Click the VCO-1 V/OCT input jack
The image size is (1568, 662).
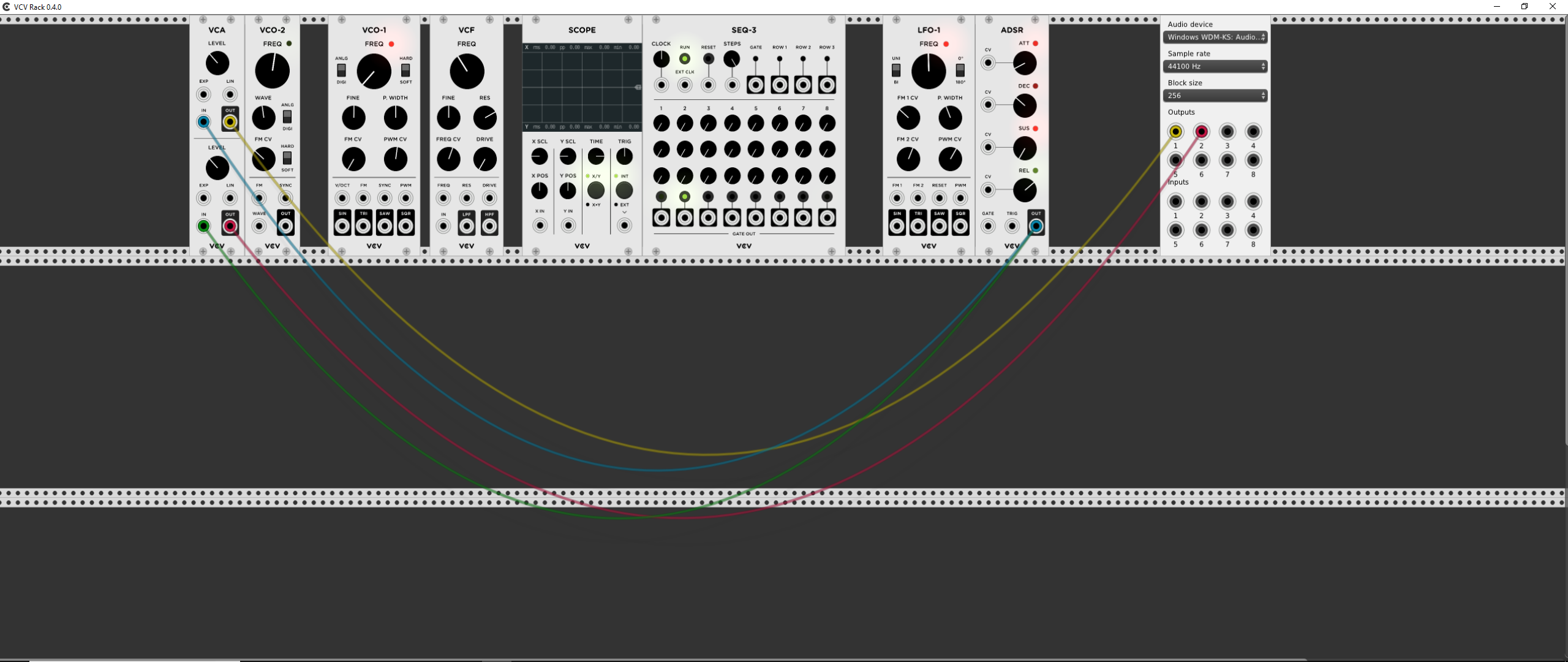tap(342, 198)
